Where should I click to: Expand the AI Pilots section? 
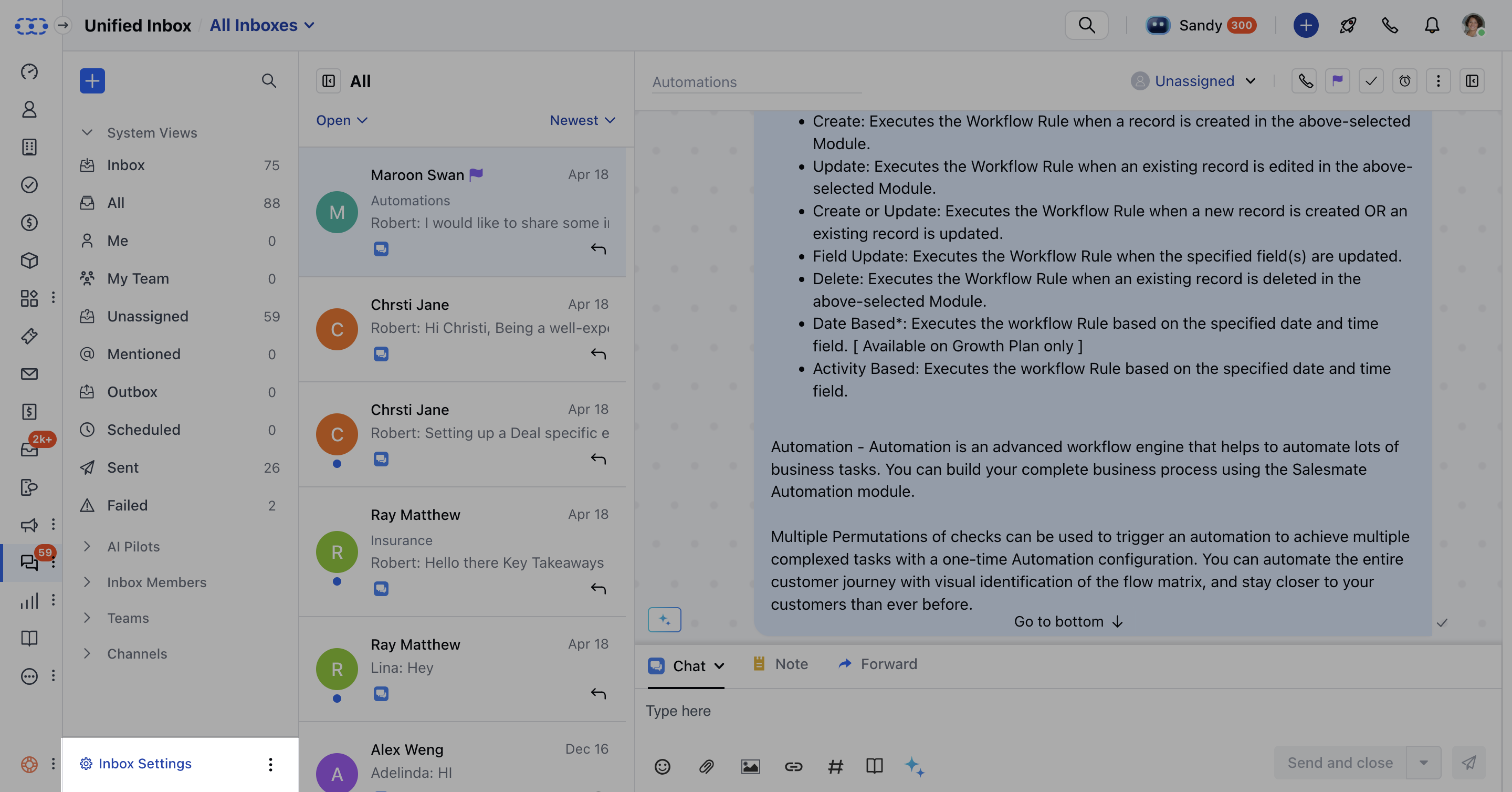133,546
